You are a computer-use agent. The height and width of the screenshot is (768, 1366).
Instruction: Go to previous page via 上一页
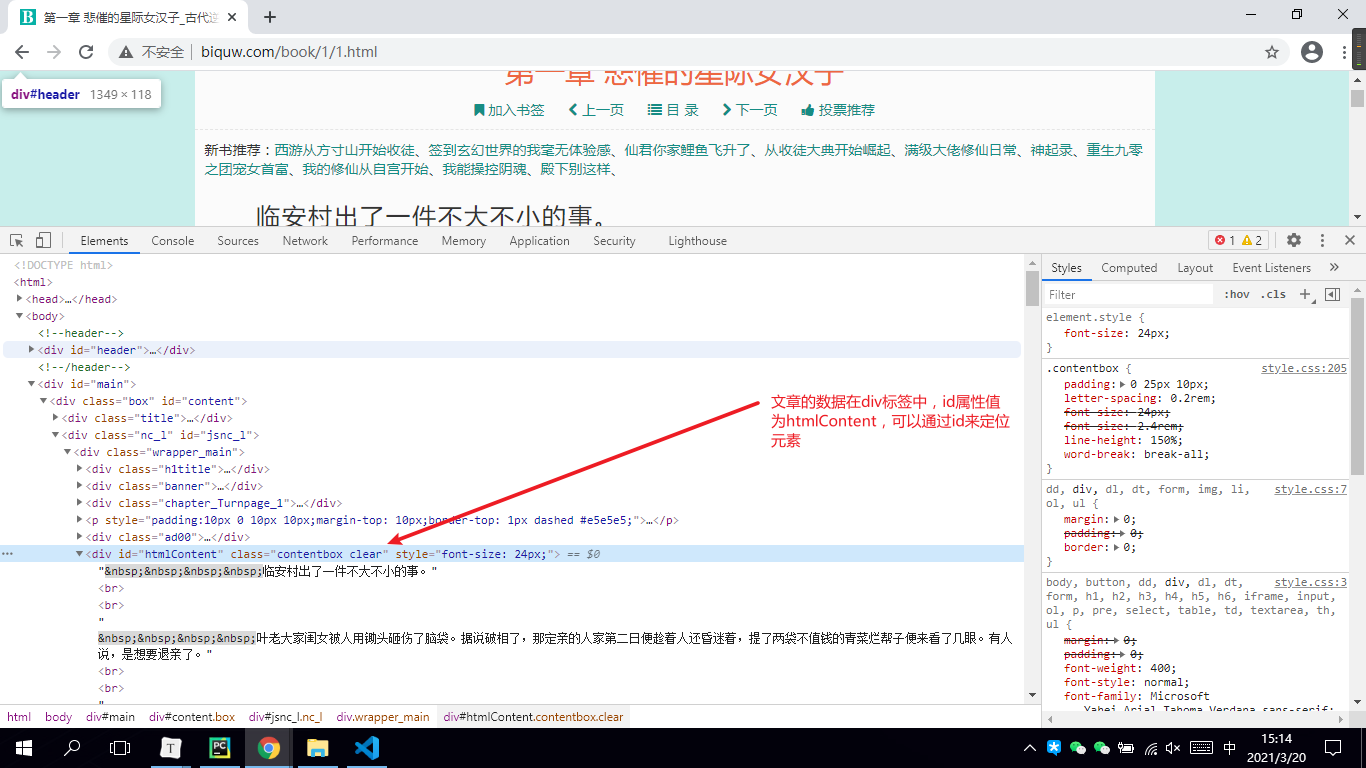coord(596,110)
